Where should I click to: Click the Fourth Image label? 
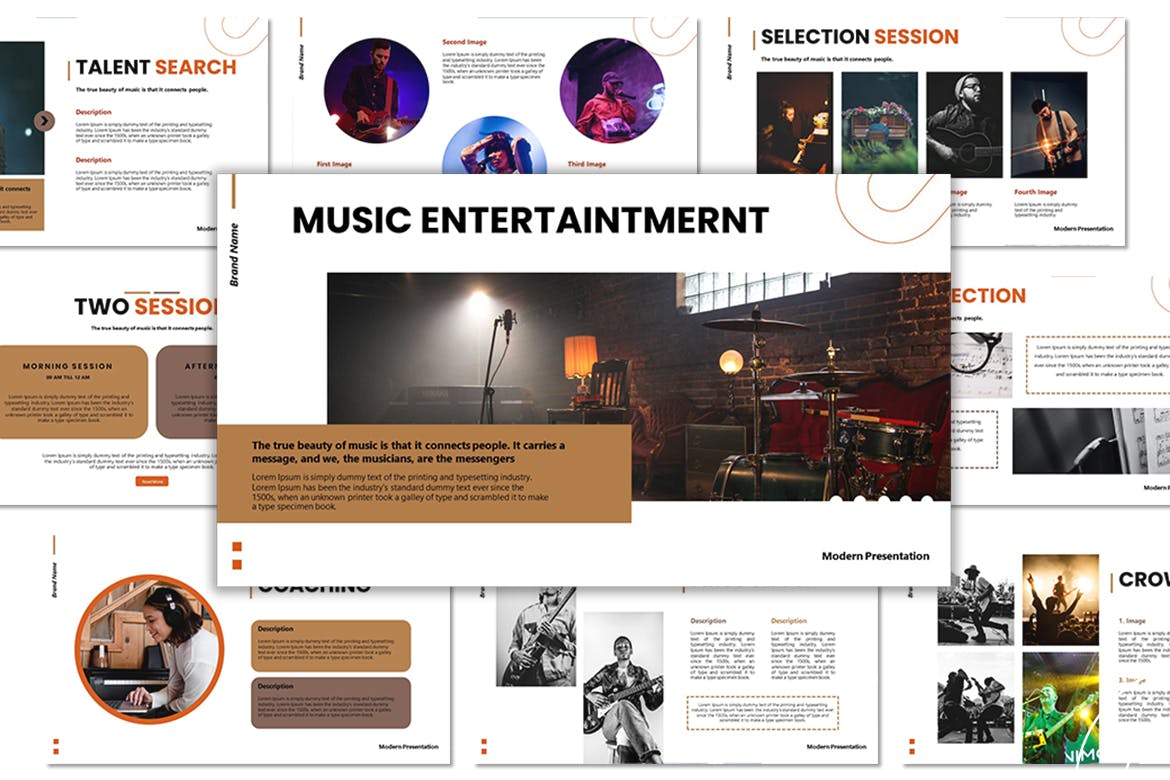[x=1035, y=192]
